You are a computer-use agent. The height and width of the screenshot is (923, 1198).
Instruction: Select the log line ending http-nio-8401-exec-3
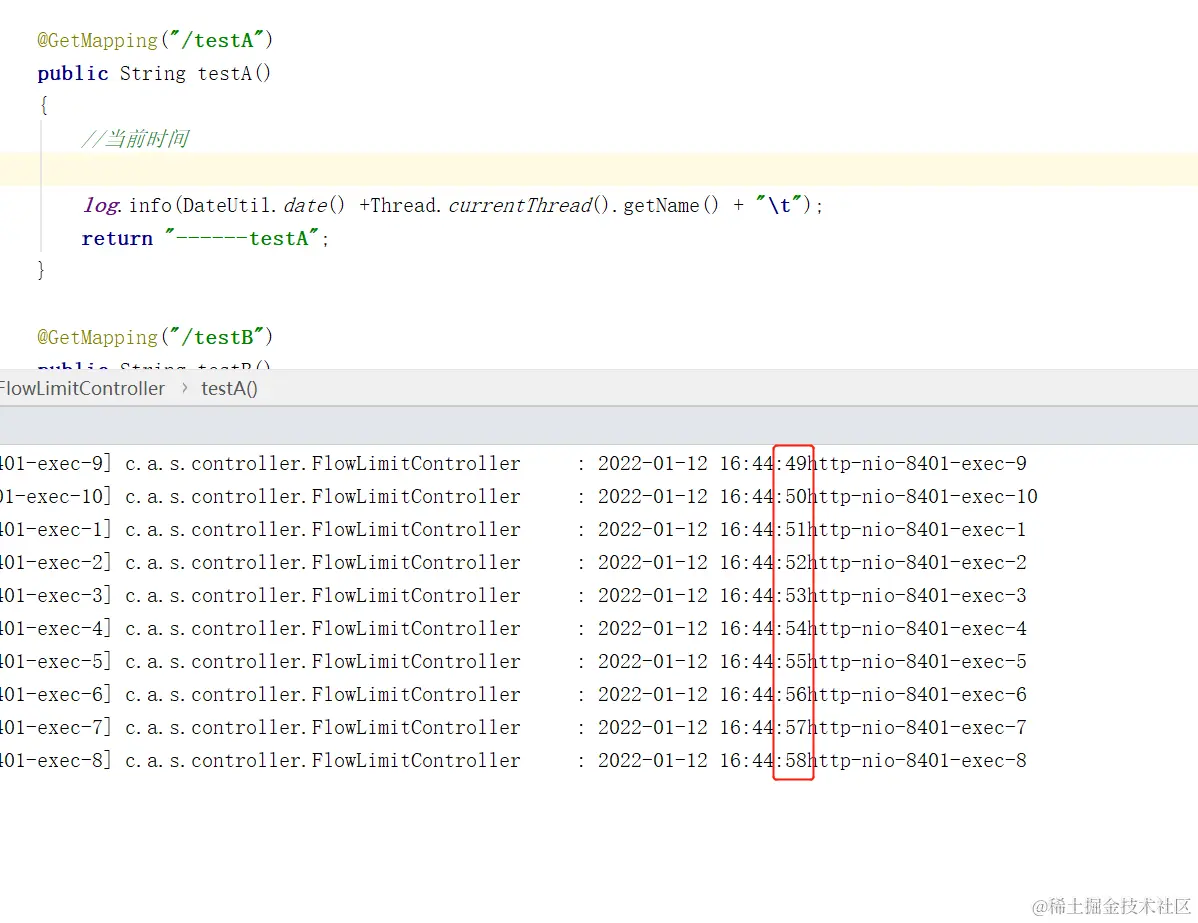[513, 595]
